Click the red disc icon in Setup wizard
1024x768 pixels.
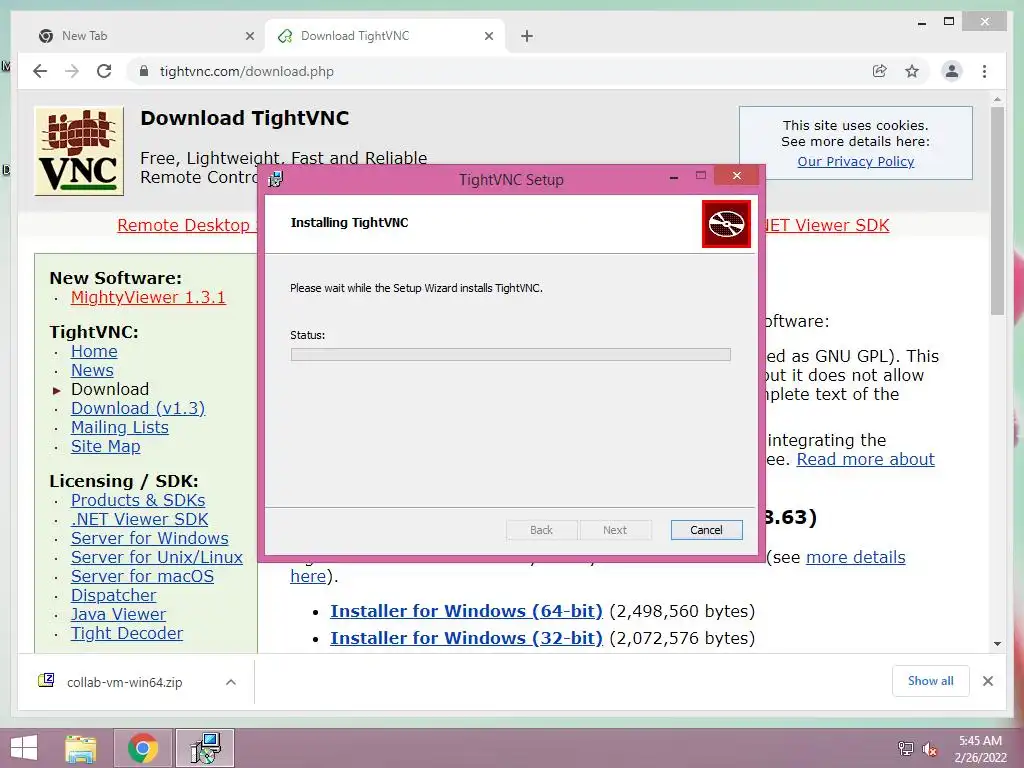tap(726, 224)
